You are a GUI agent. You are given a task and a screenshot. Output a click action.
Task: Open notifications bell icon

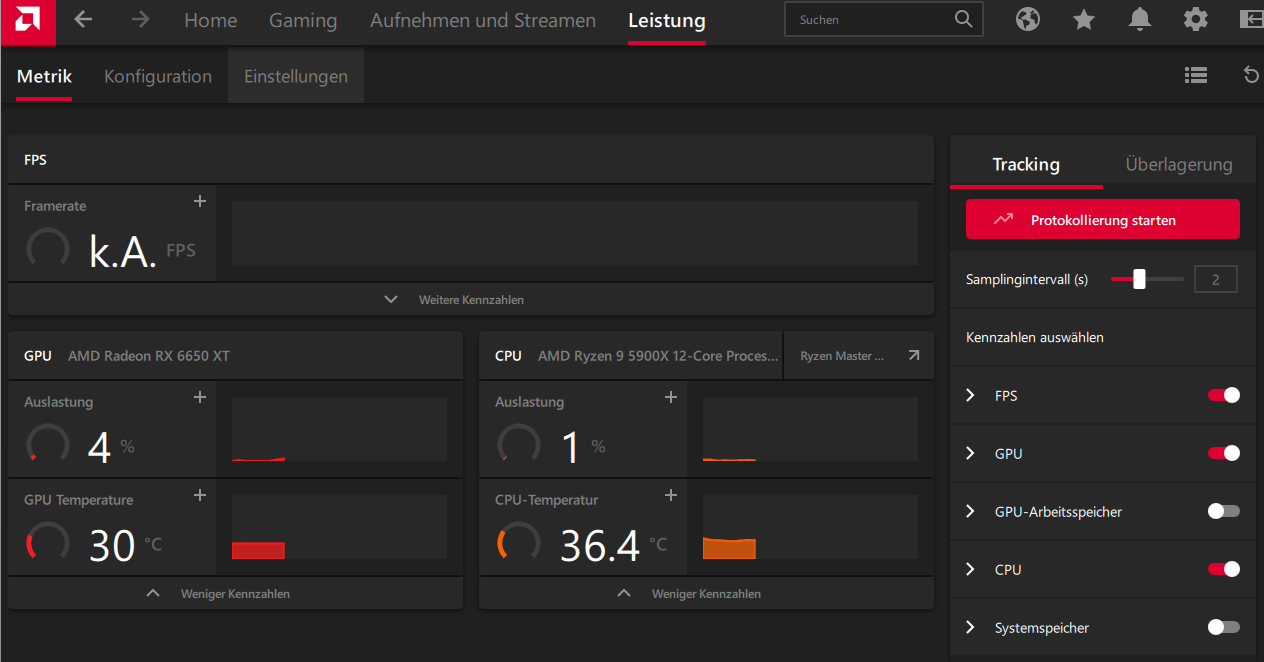point(1140,19)
